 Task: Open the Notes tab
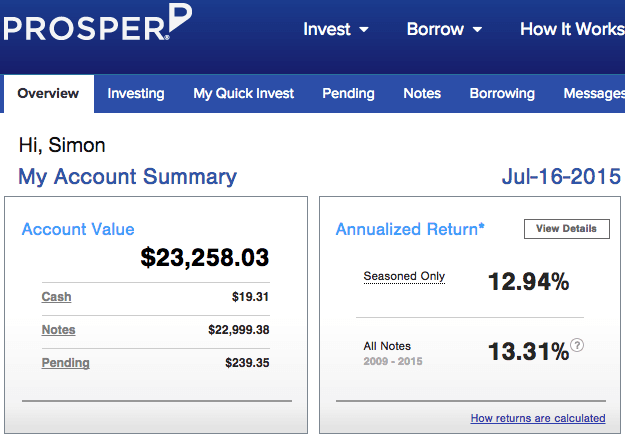[422, 94]
